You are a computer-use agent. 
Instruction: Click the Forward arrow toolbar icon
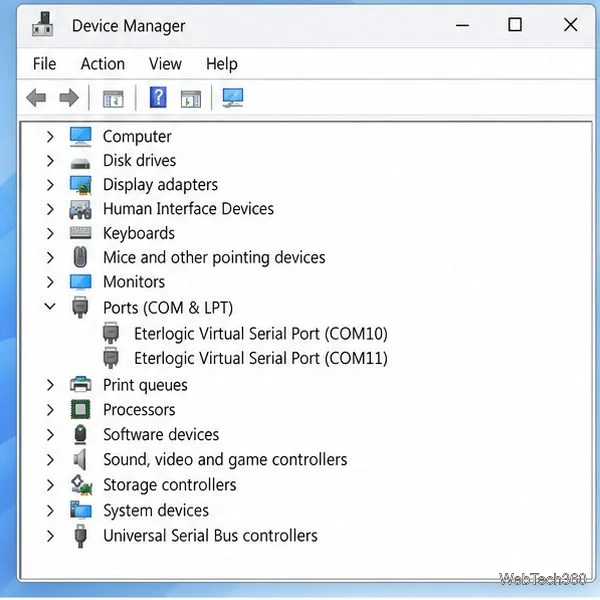pyautogui.click(x=69, y=98)
